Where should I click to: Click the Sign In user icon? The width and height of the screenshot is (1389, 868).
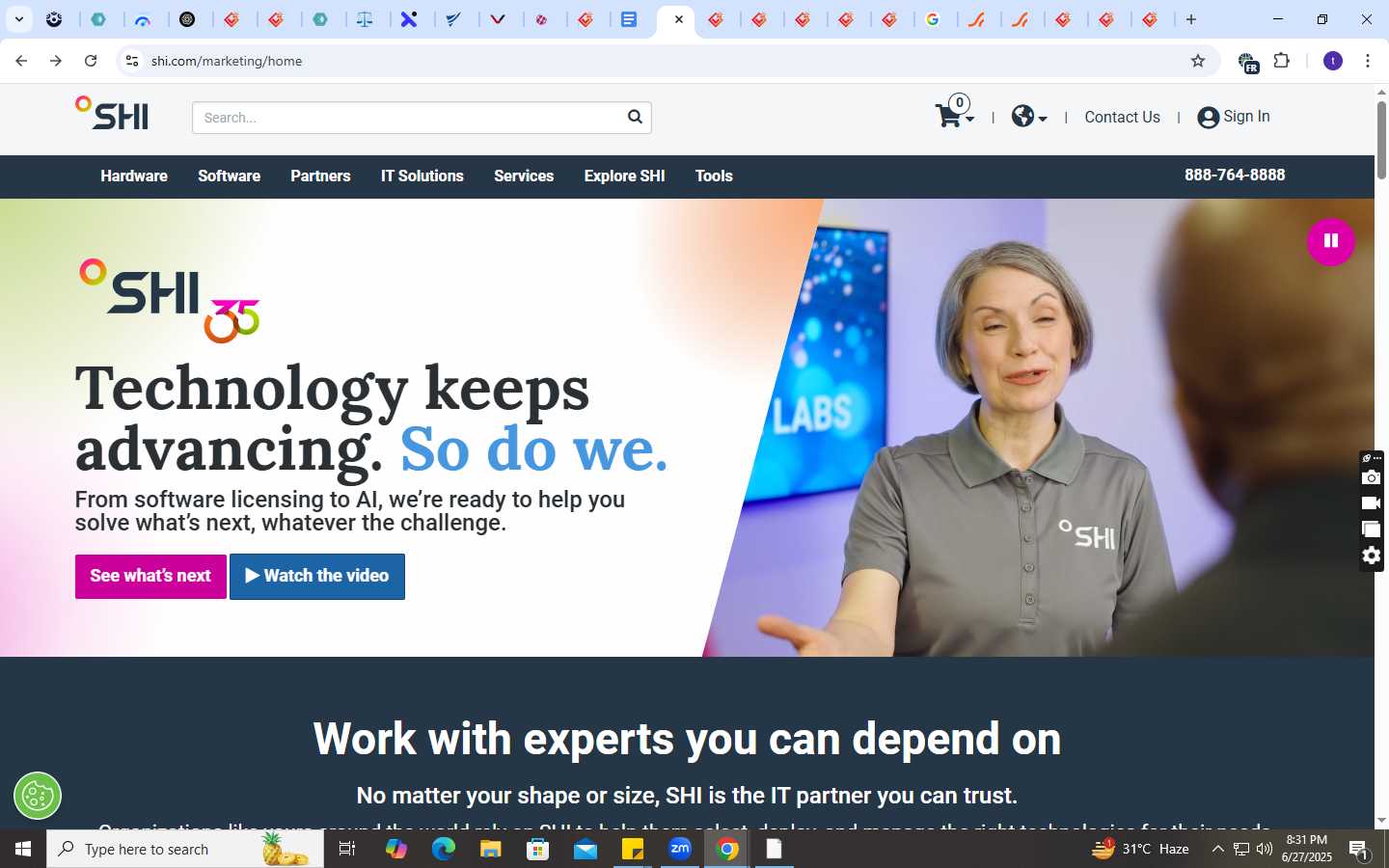point(1208,118)
